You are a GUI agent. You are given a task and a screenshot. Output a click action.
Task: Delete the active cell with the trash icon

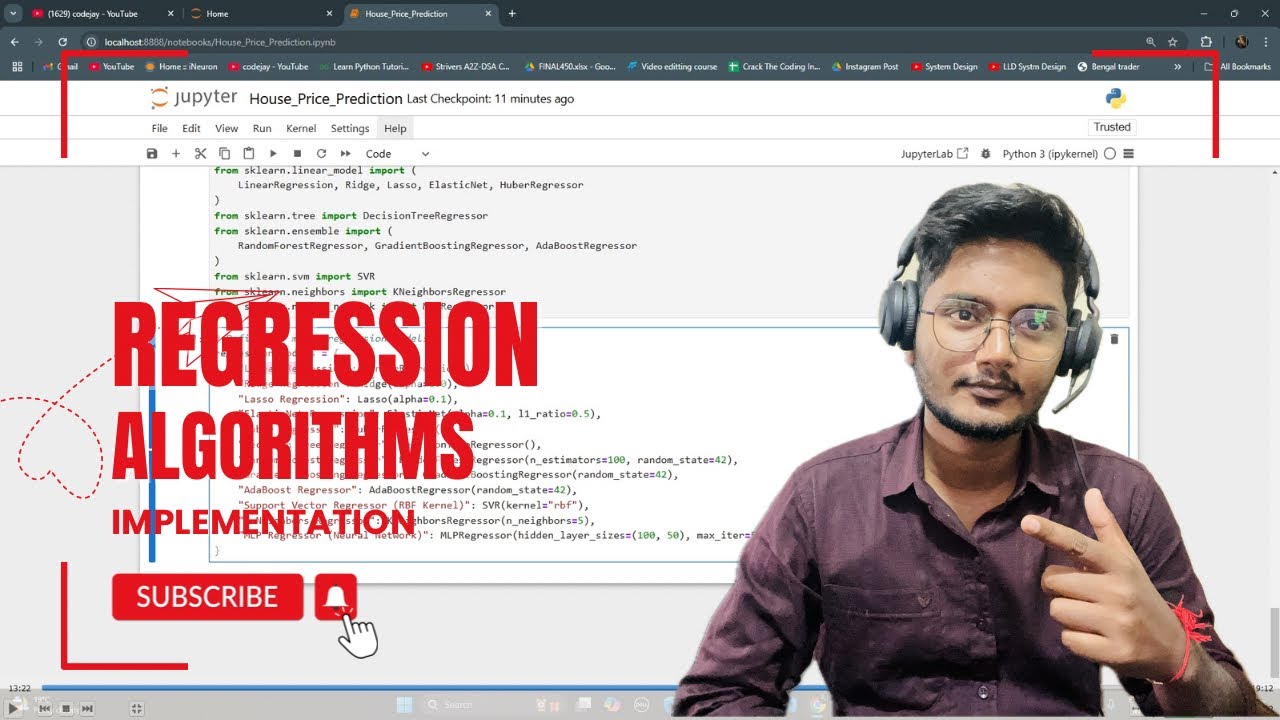pos(1114,339)
